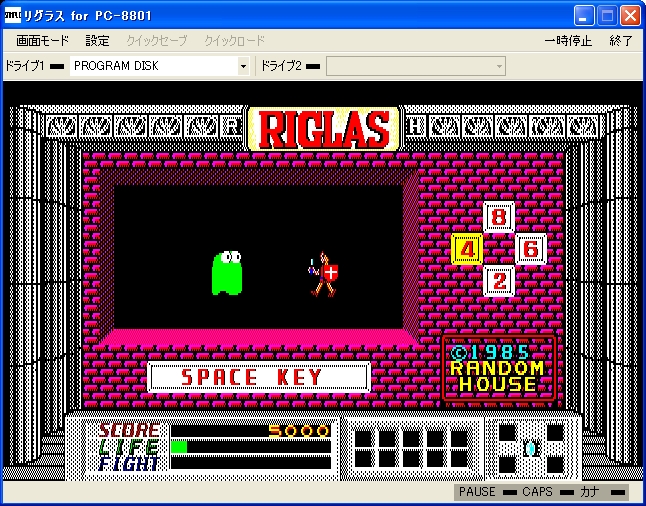Viewport: 646px width, 506px height.
Task: Click the R tile left of logo
Action: click(x=232, y=126)
